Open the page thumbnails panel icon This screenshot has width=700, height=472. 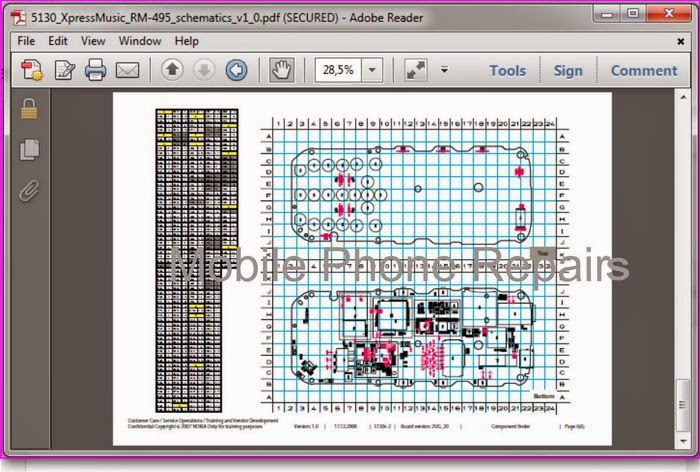[x=29, y=149]
